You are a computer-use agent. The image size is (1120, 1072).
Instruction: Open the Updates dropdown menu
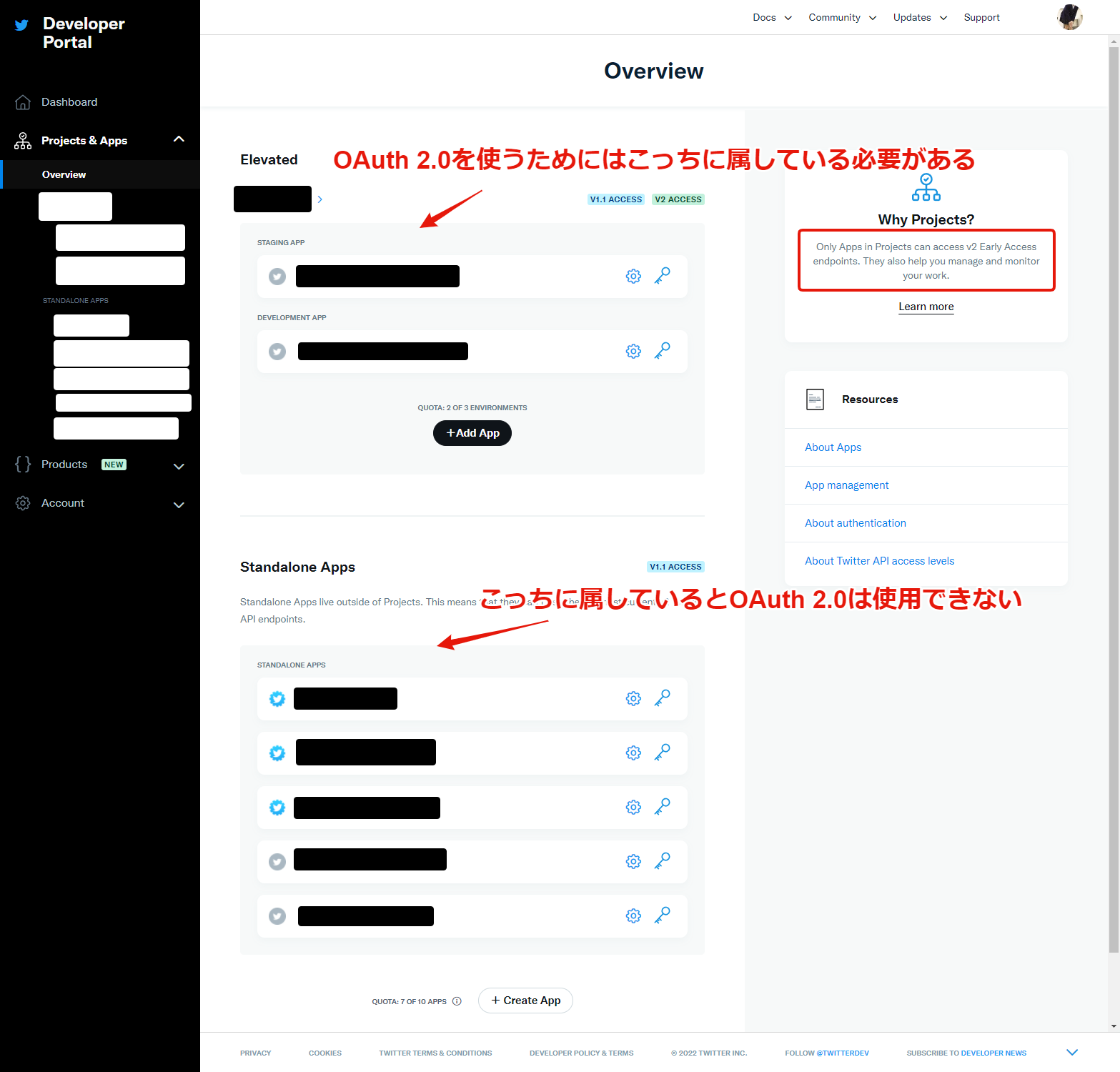point(920,17)
